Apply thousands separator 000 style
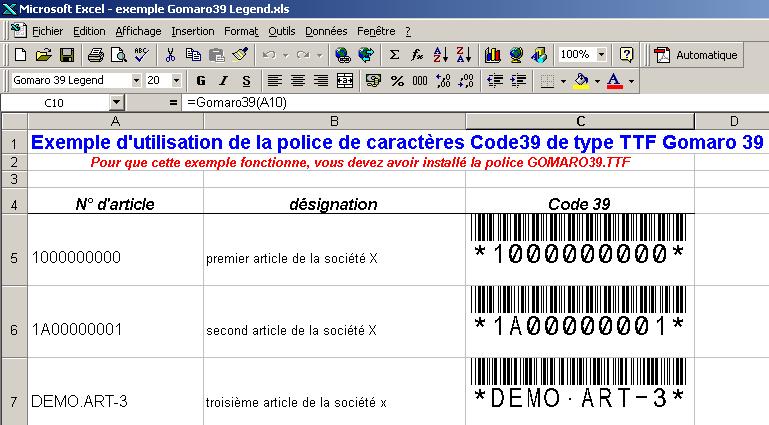 click(420, 80)
